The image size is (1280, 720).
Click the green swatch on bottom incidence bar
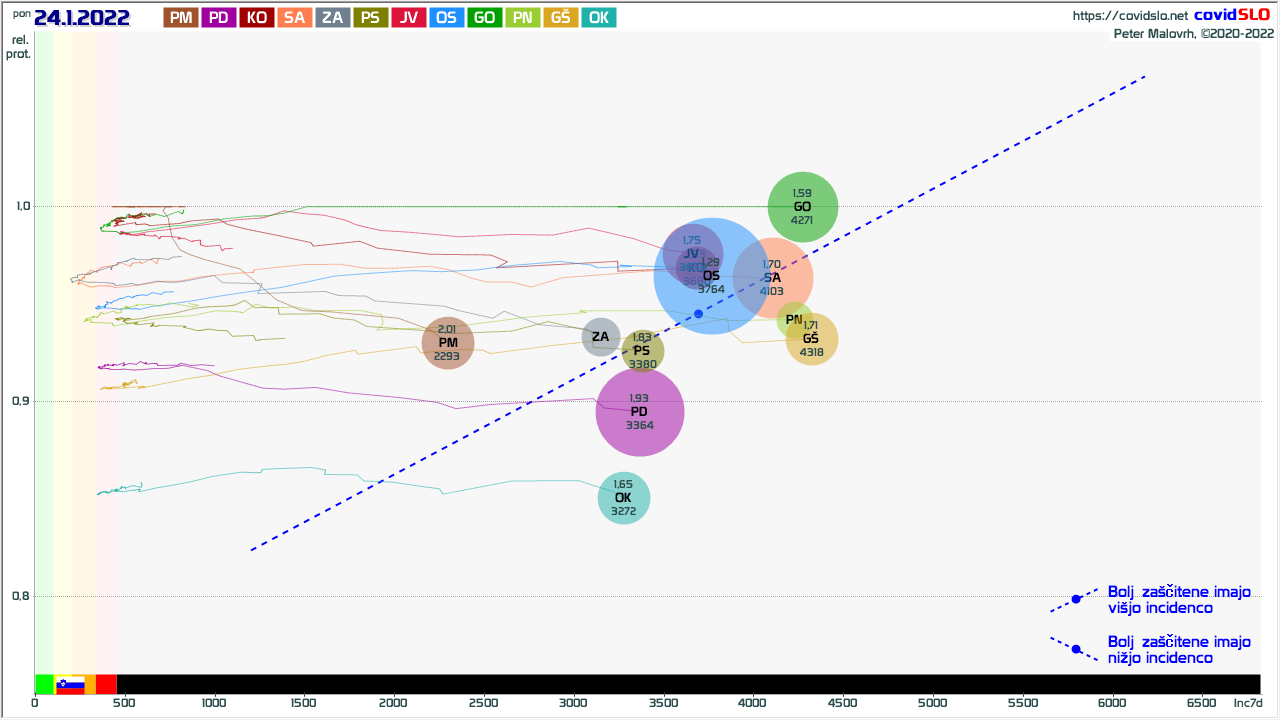click(44, 684)
